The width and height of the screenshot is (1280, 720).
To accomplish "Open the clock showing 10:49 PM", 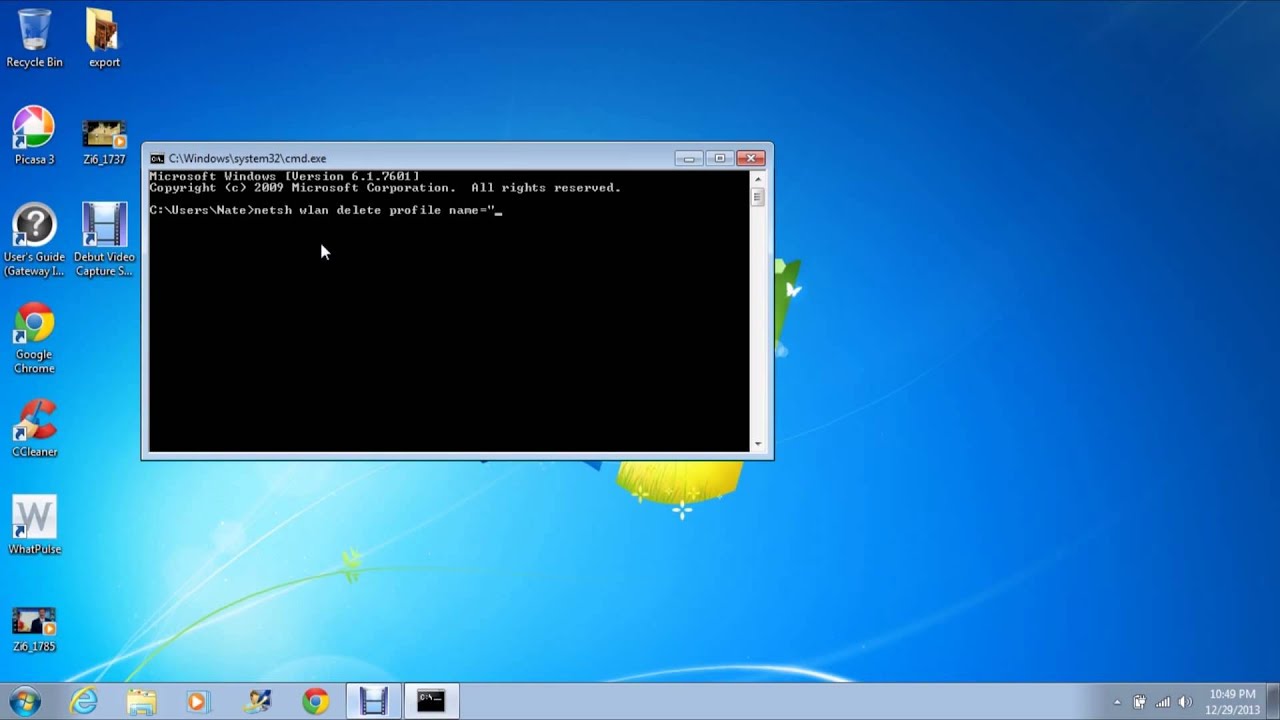I will 1232,702.
